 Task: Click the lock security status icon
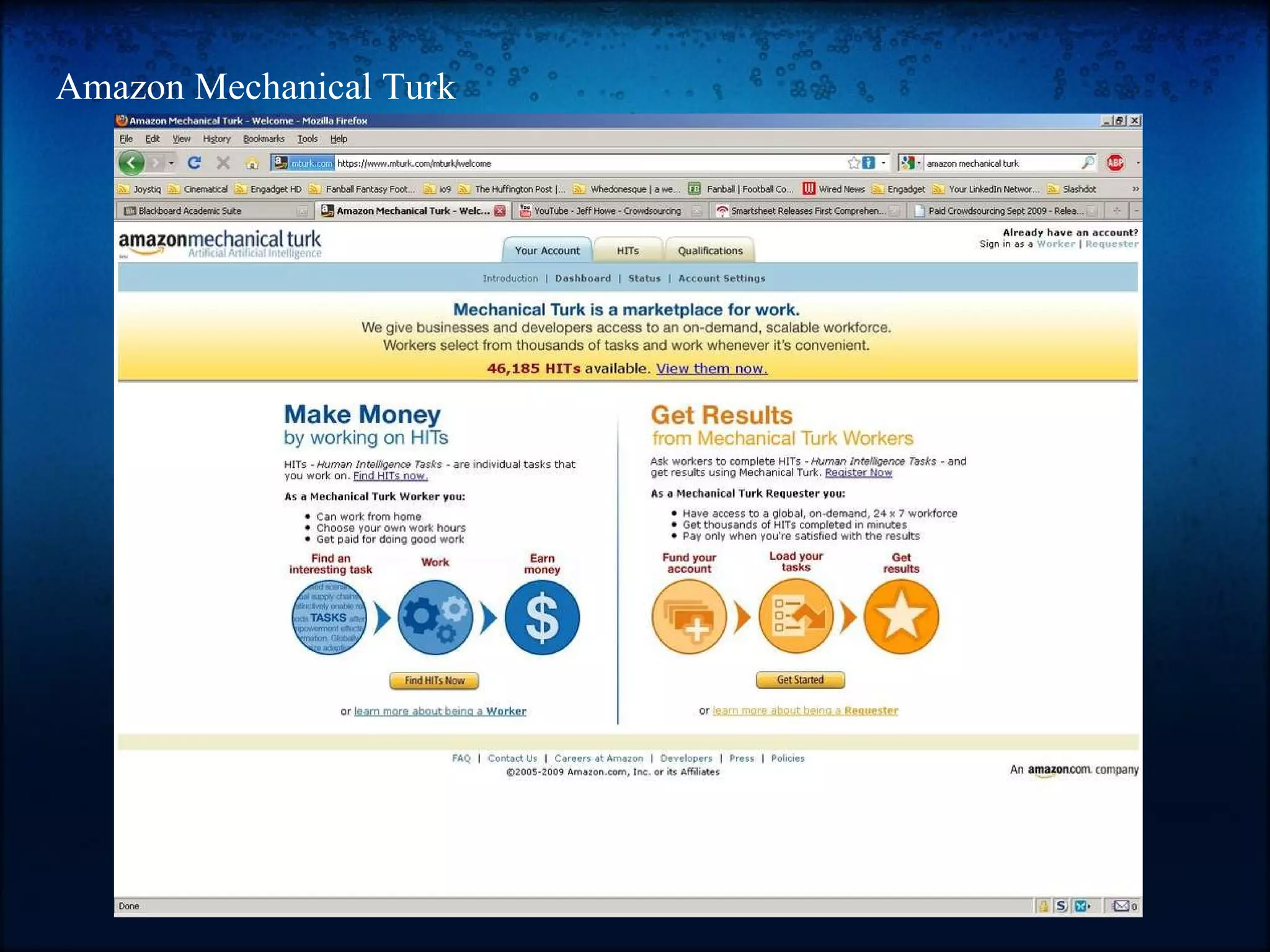(x=1044, y=906)
